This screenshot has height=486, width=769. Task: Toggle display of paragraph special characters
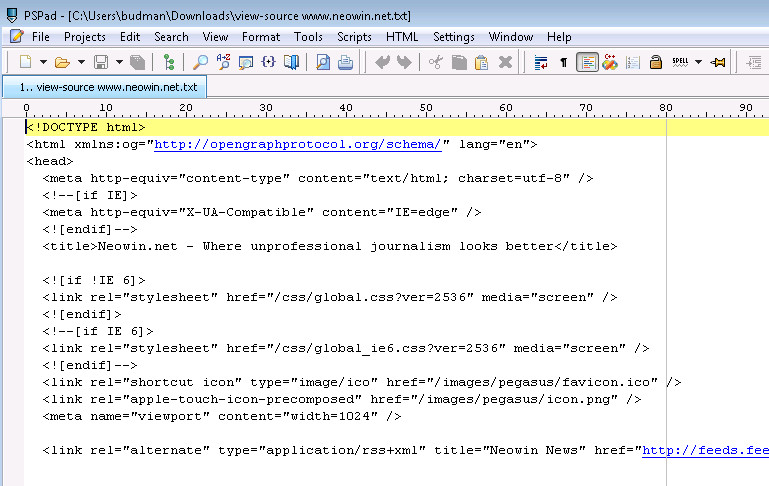click(564, 62)
